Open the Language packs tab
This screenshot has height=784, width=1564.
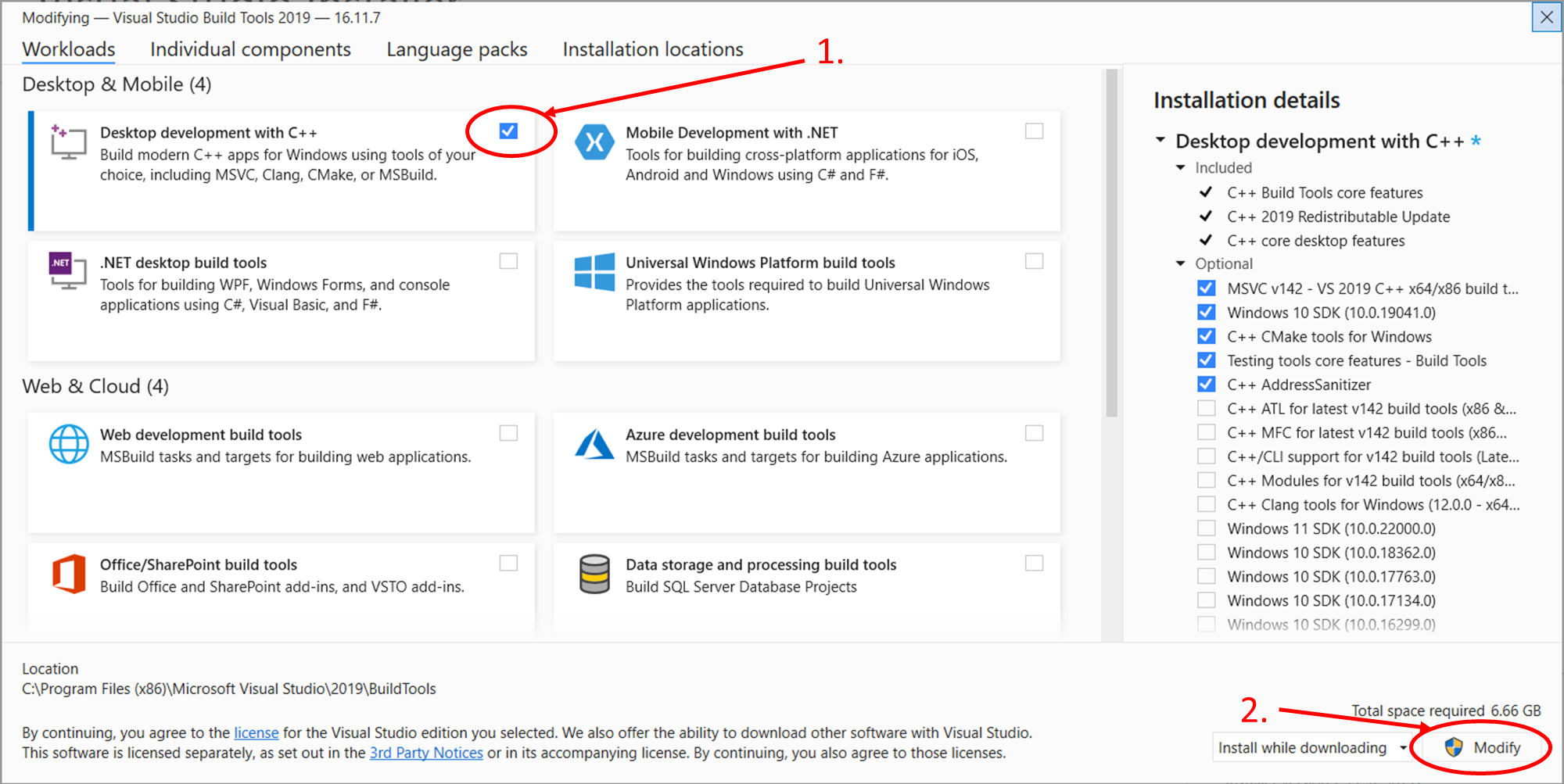click(x=457, y=49)
